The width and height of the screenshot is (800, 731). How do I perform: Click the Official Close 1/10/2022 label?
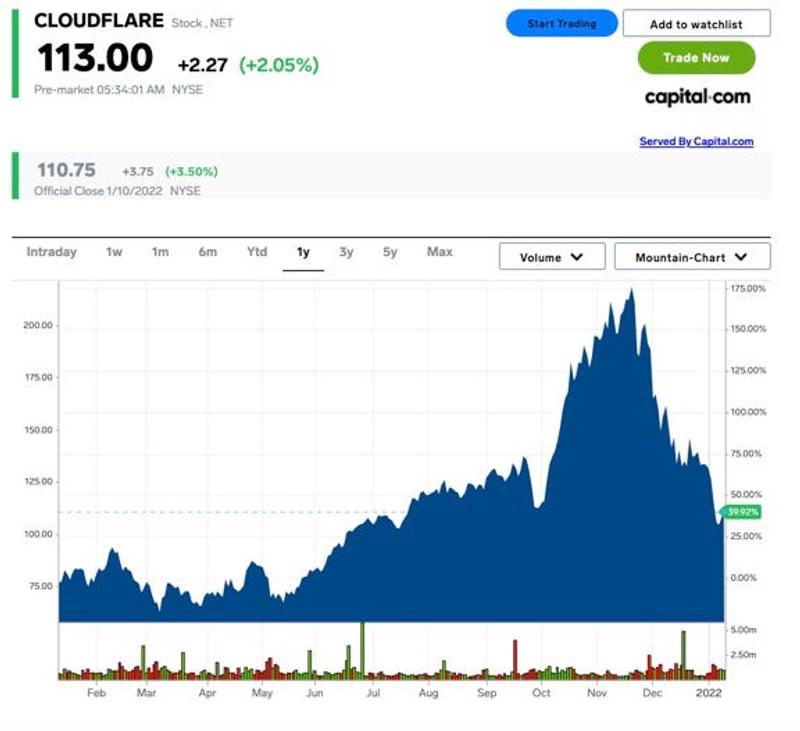pyautogui.click(x=97, y=191)
